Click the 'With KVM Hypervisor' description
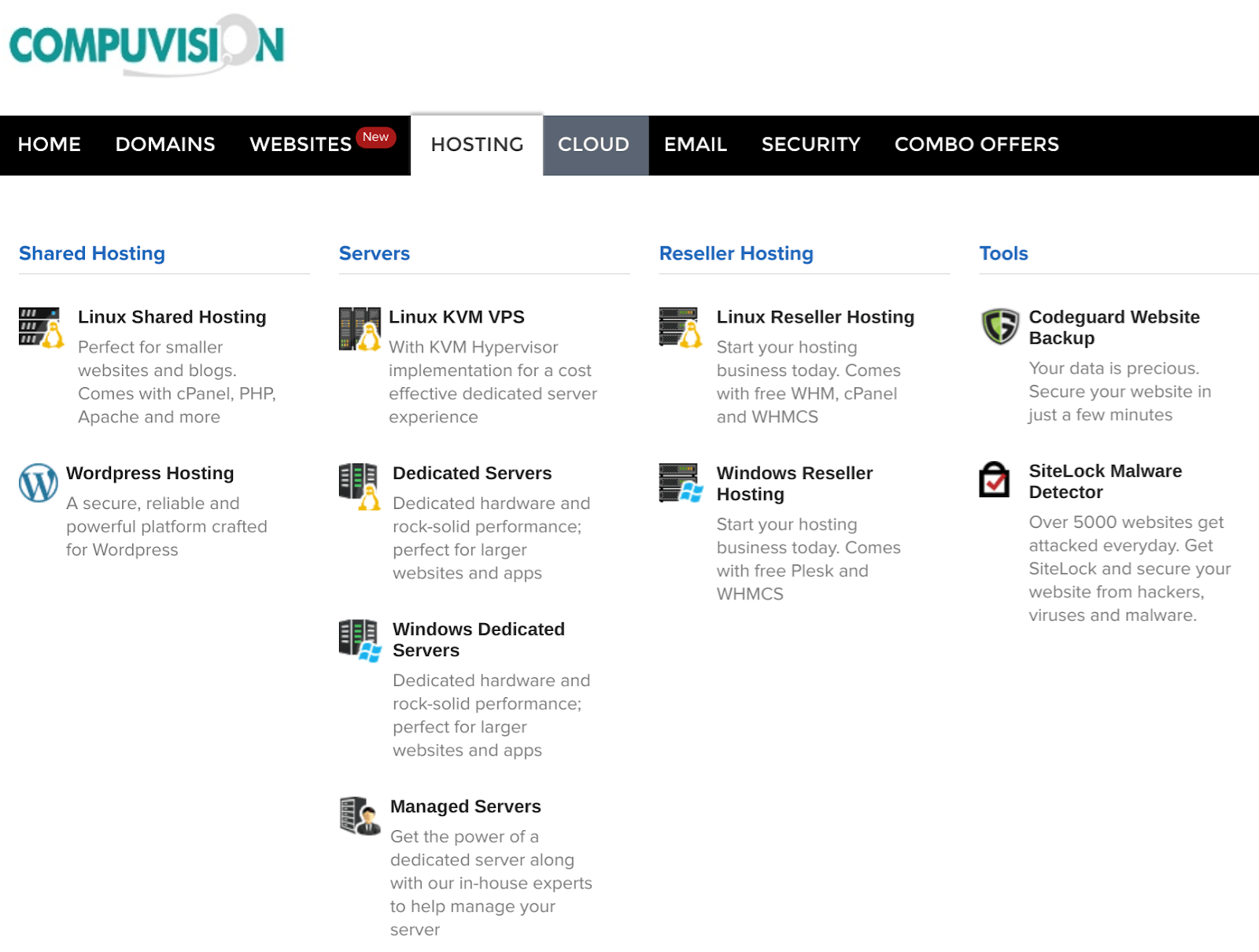Viewport: 1259px width, 952px height. coord(493,382)
